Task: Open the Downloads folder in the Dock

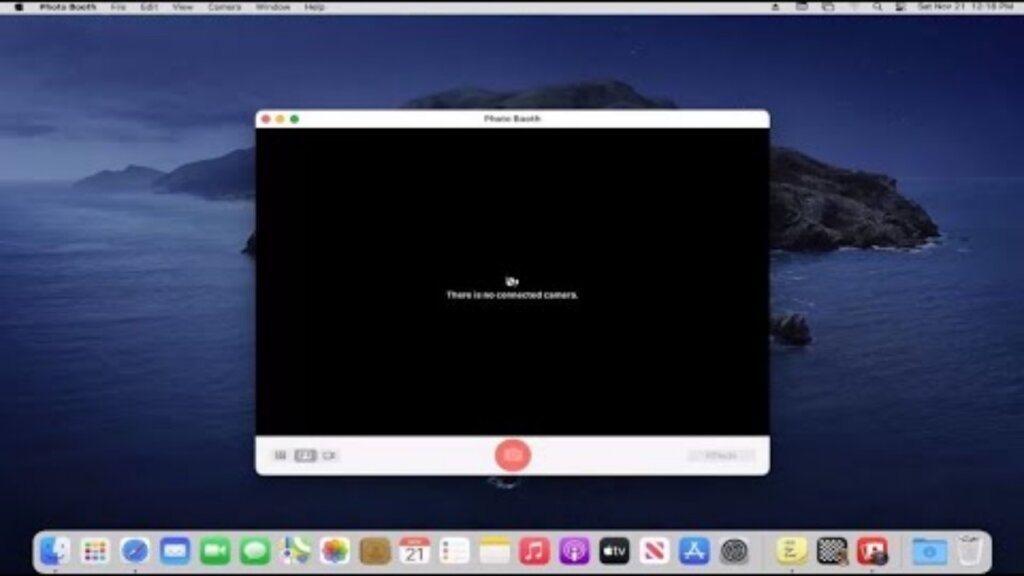Action: pos(929,551)
